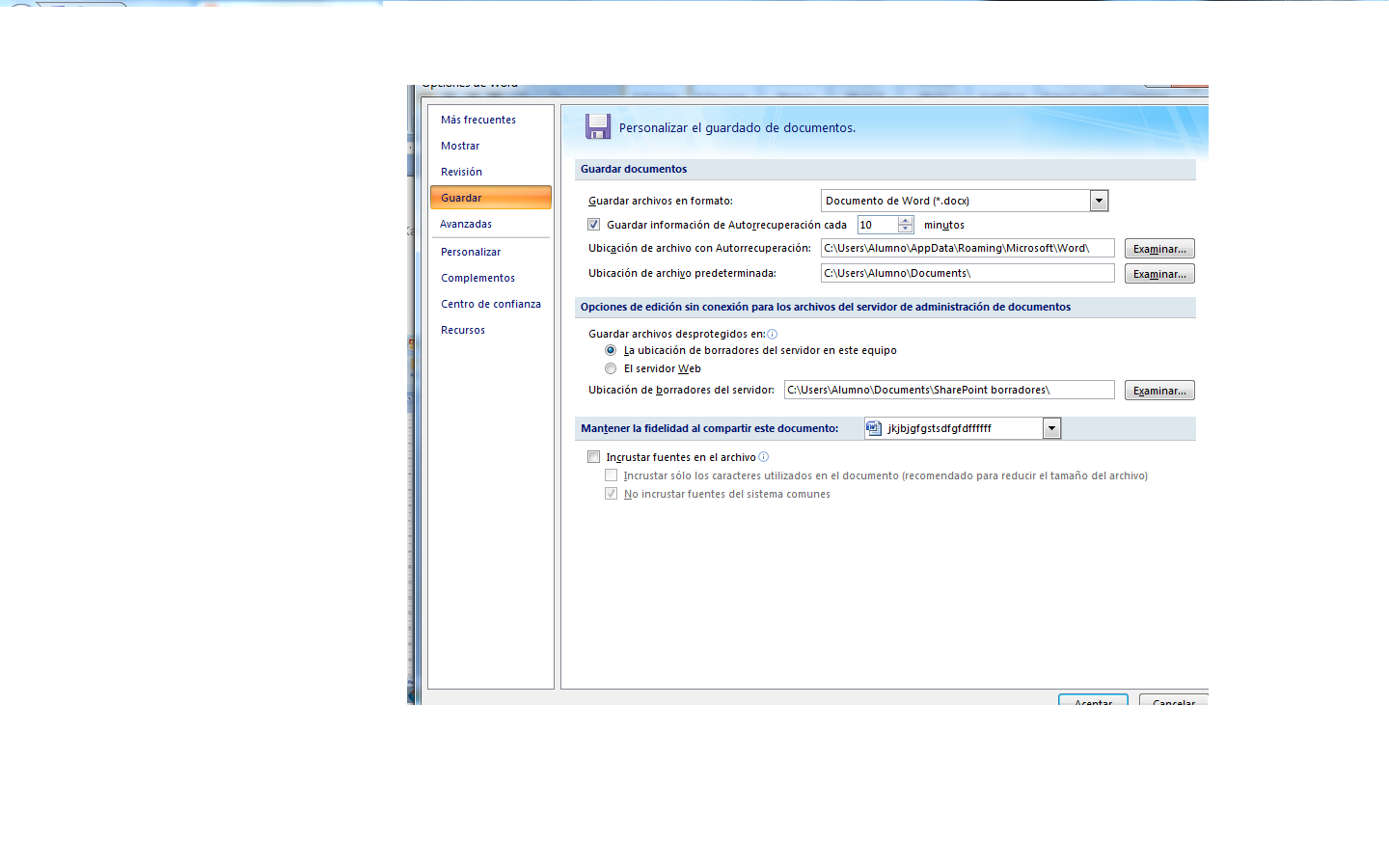Click the info icon beside "Guardar archivos desprotegidos en"
1389x868 pixels.
click(x=772, y=334)
